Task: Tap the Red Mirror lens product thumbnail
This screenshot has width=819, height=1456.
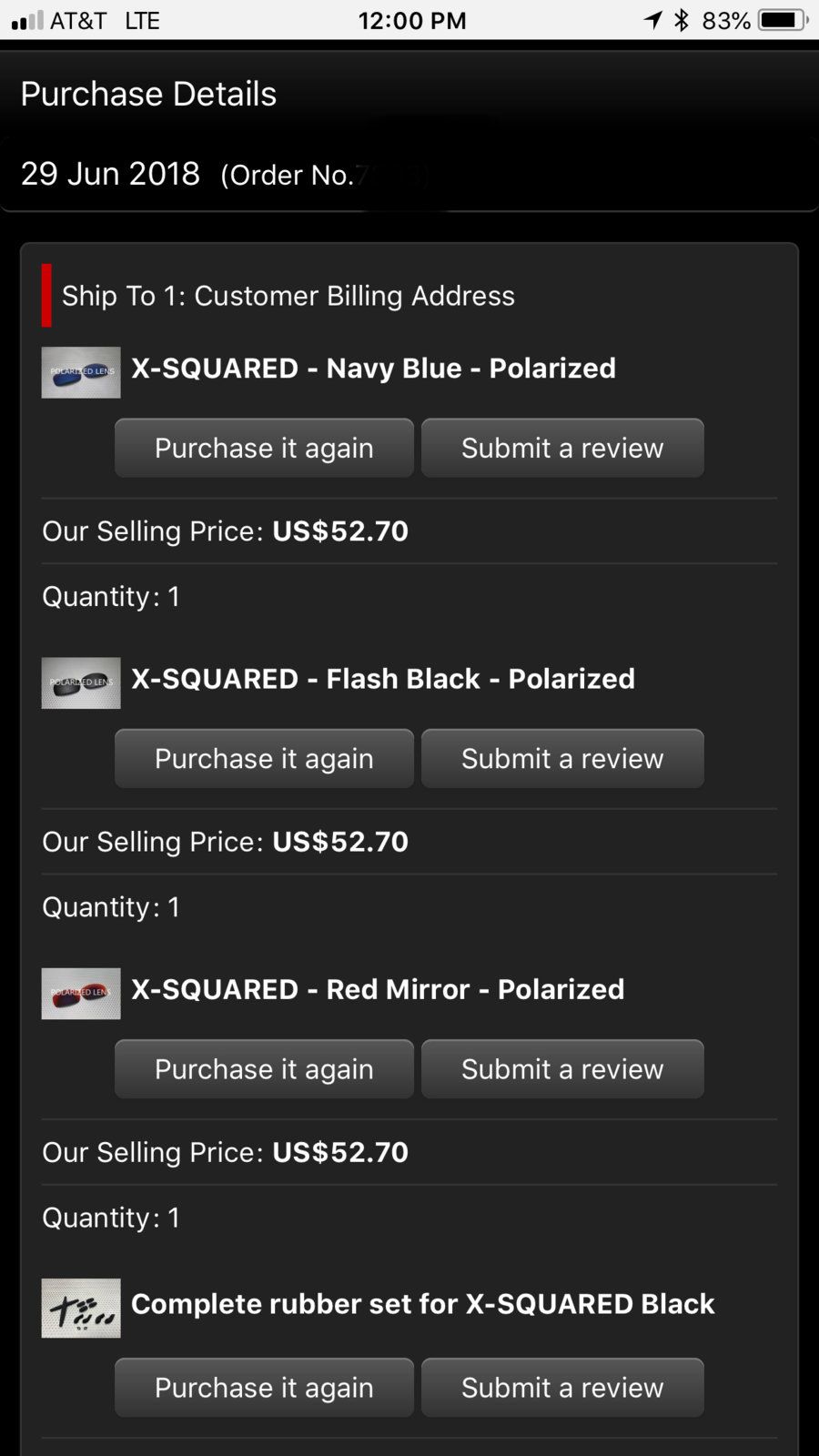Action: coord(81,993)
